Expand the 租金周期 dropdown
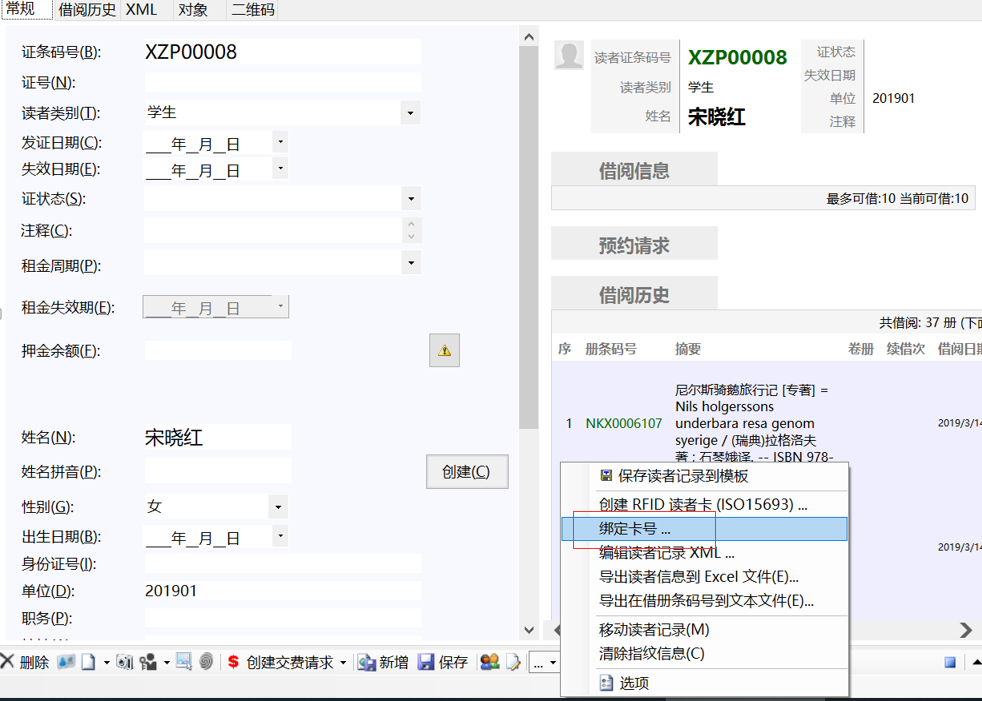This screenshot has height=701, width=982. point(410,262)
